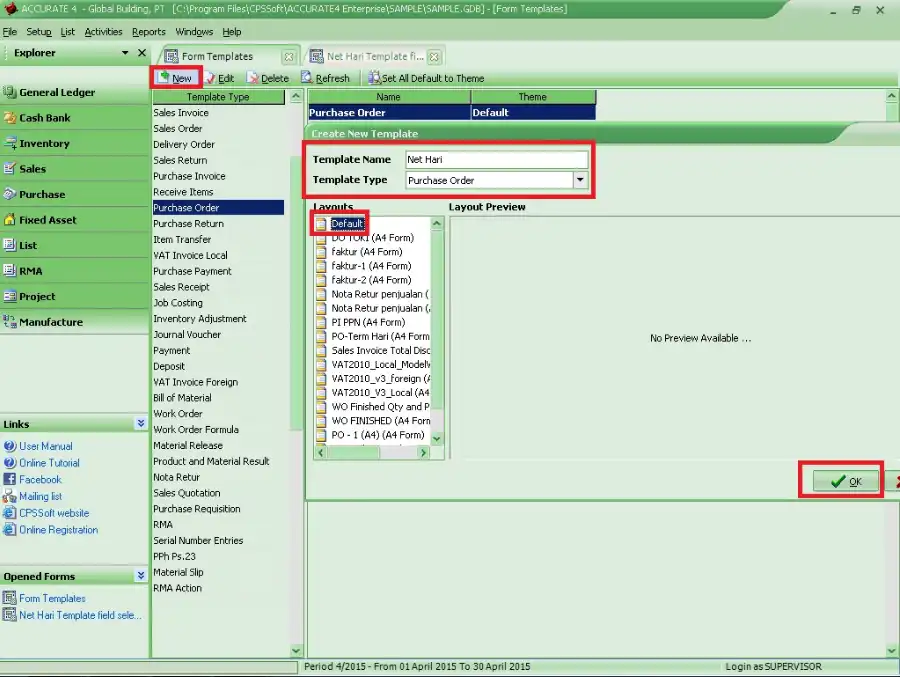Collapse the Opened Forms section
900x677 pixels.
coord(141,575)
